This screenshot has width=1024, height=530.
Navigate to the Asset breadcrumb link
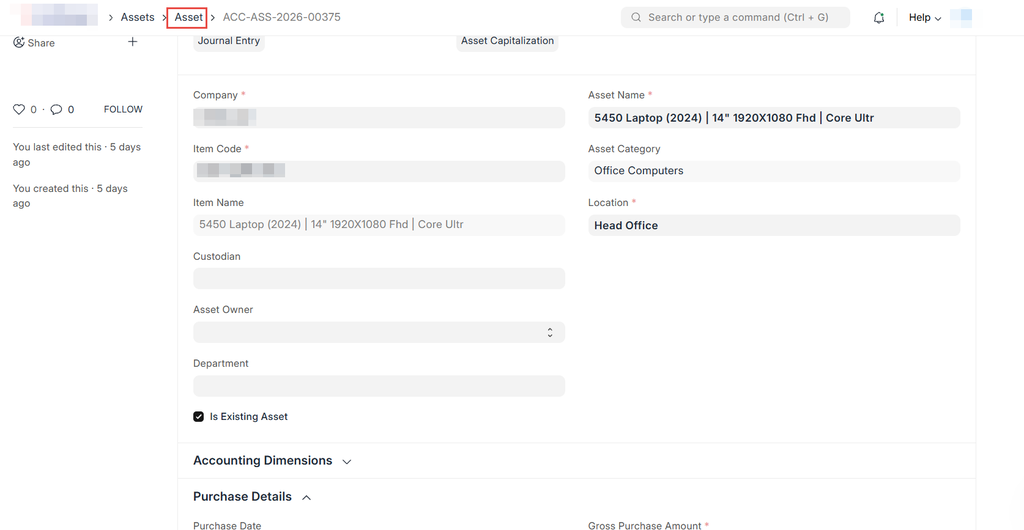point(188,17)
